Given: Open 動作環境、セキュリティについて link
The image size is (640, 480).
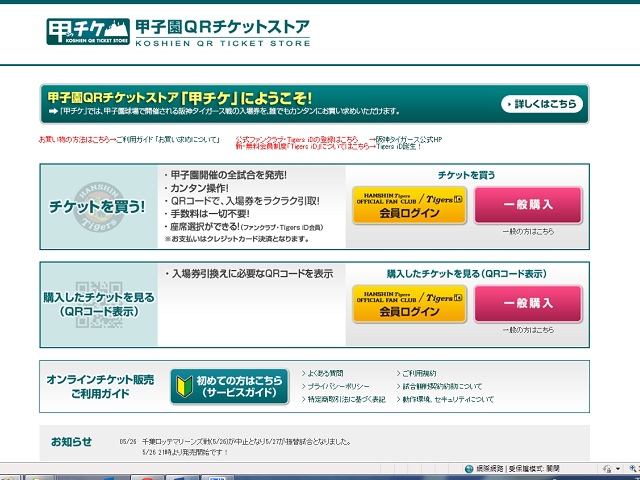Looking at the screenshot, I should point(448,399).
